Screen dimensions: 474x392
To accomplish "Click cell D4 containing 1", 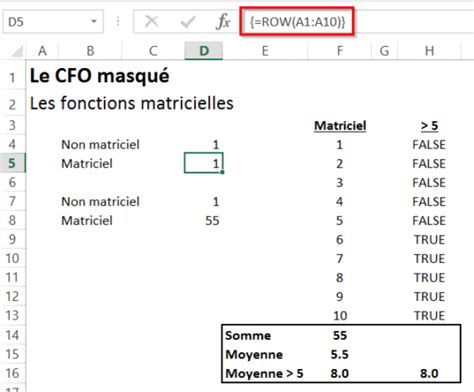I will [204, 145].
